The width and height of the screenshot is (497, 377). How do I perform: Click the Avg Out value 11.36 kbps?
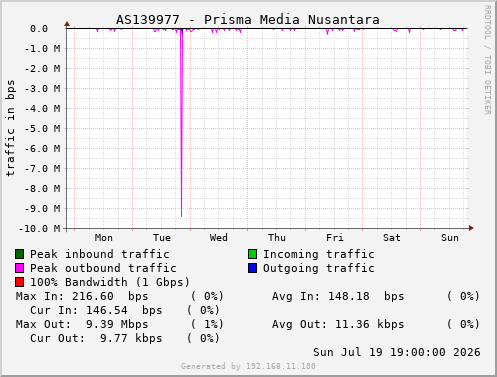coord(369,324)
